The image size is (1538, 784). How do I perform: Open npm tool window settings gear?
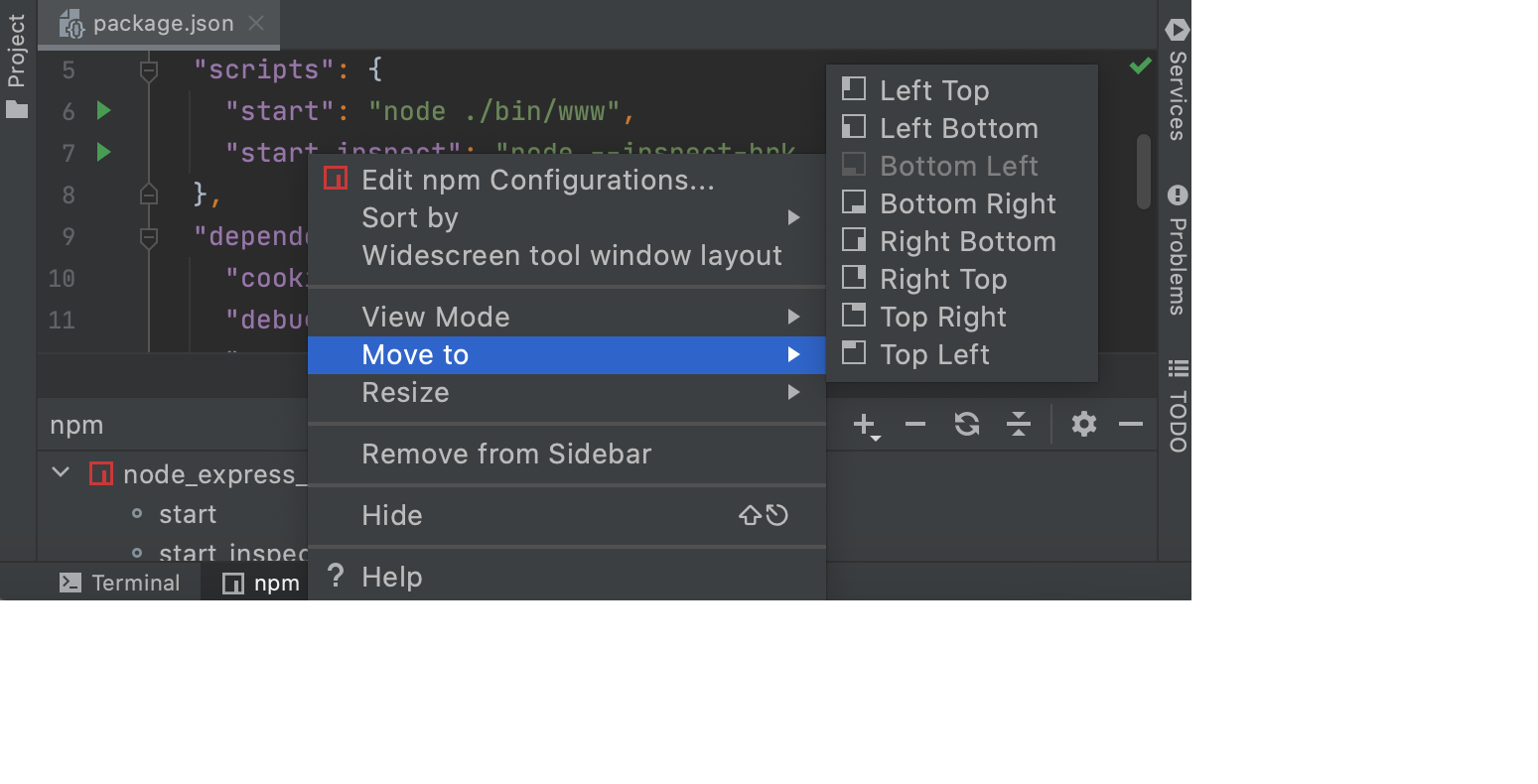coord(1084,425)
